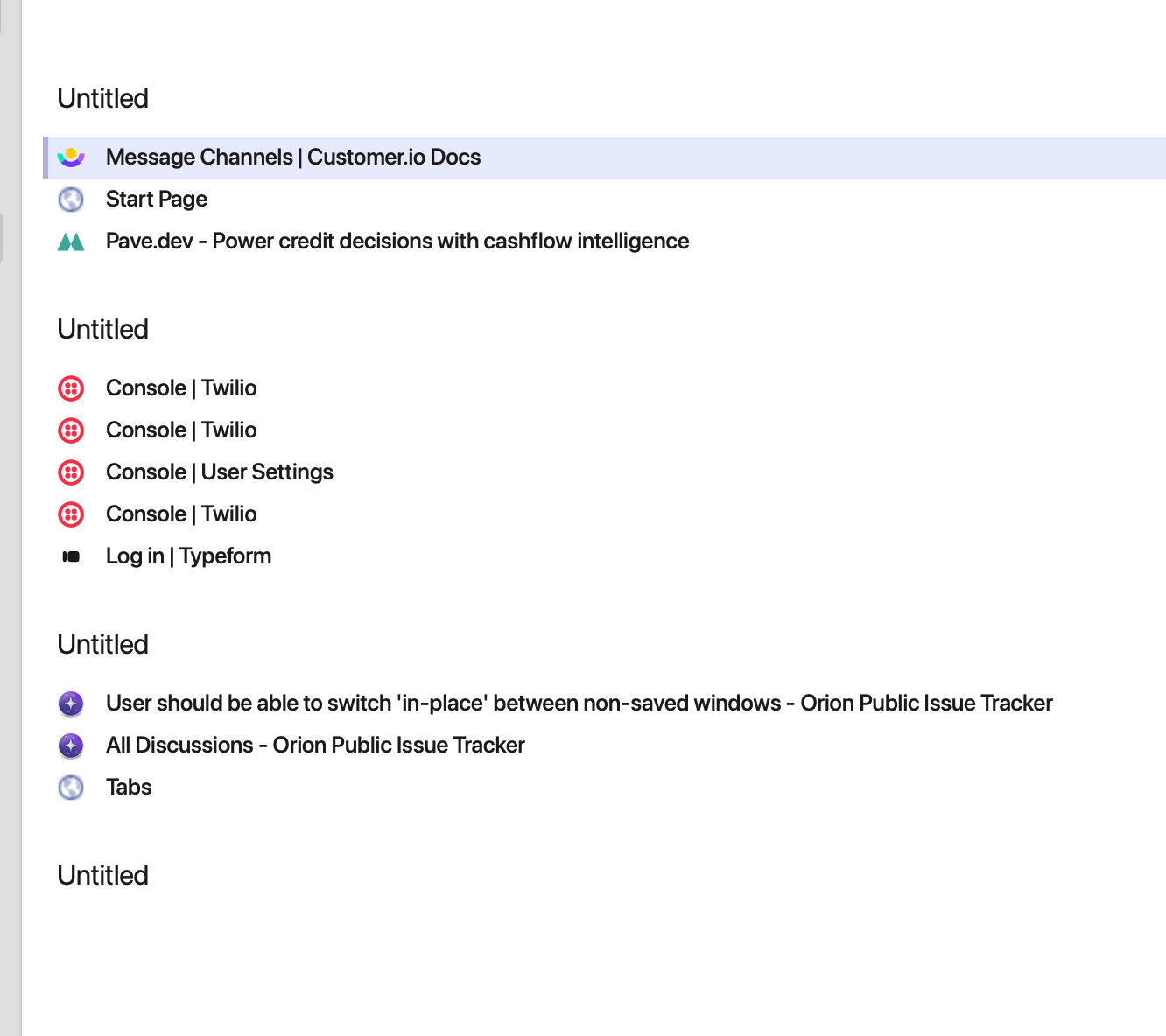Image resolution: width=1166 pixels, height=1036 pixels.
Task: Click the Customer.io favicon icon
Action: 71,157
